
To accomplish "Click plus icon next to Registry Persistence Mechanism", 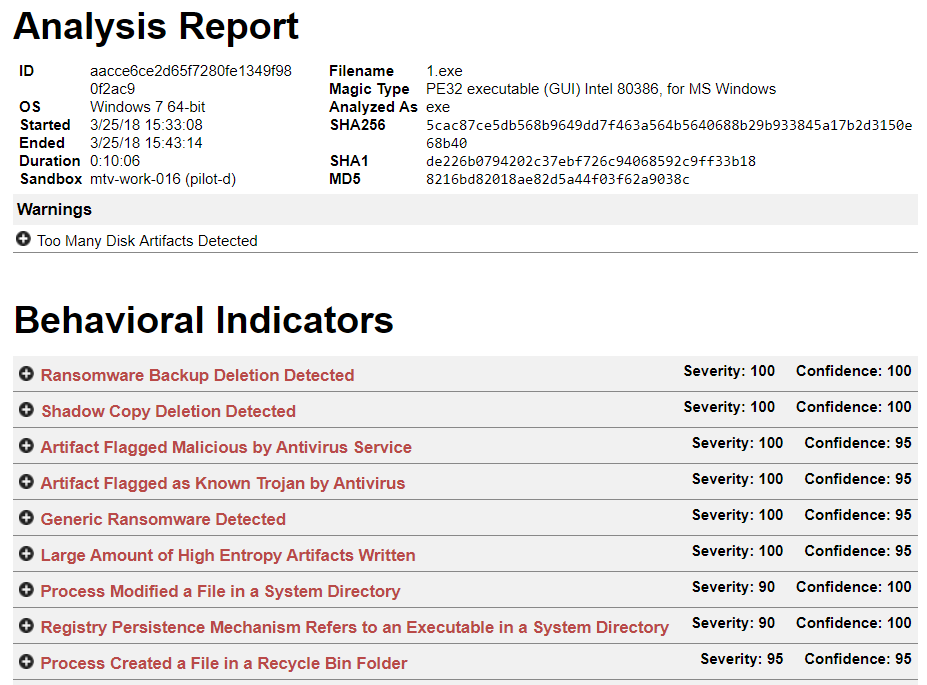I will [26, 627].
